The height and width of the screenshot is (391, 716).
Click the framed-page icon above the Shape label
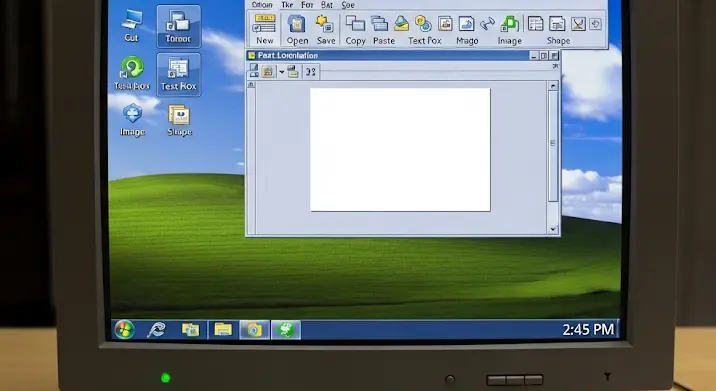[557, 24]
